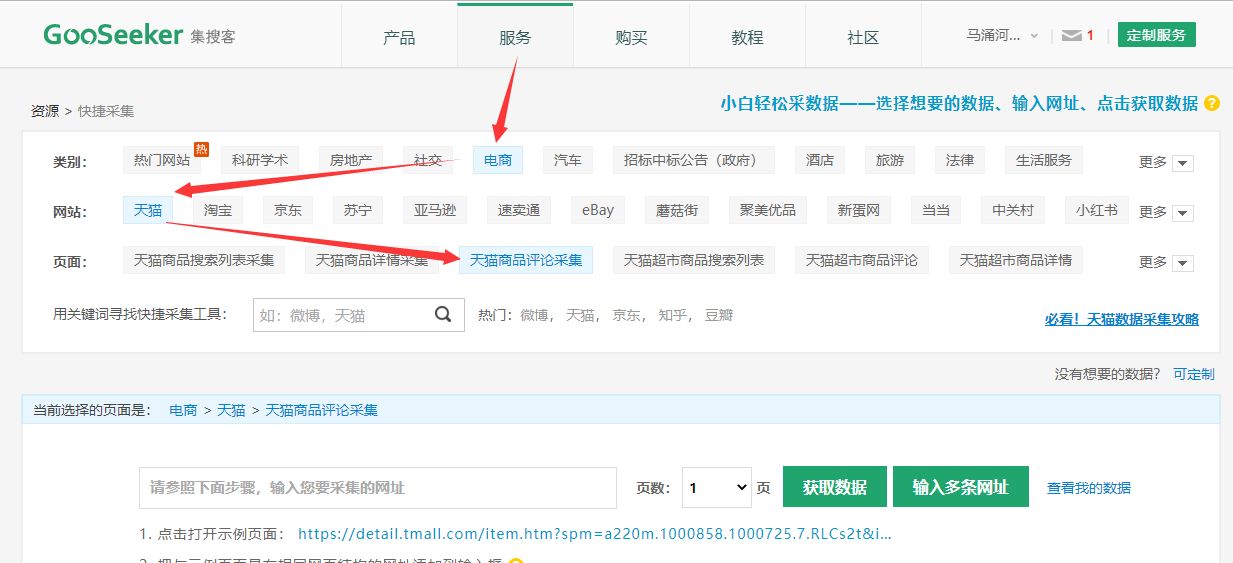
Task: Pick 天猫超市商品搜索列表 page
Action: click(694, 260)
